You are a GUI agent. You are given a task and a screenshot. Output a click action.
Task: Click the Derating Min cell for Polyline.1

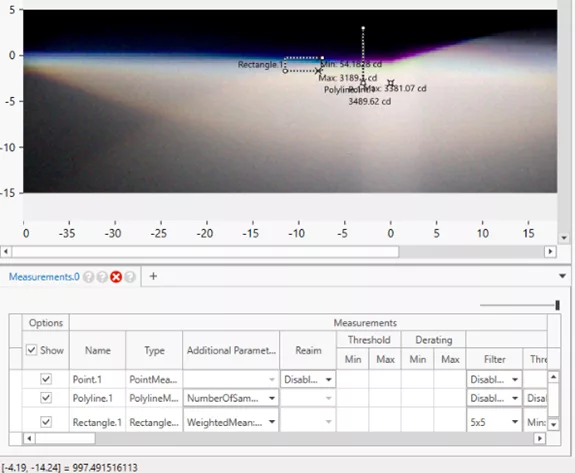point(417,398)
